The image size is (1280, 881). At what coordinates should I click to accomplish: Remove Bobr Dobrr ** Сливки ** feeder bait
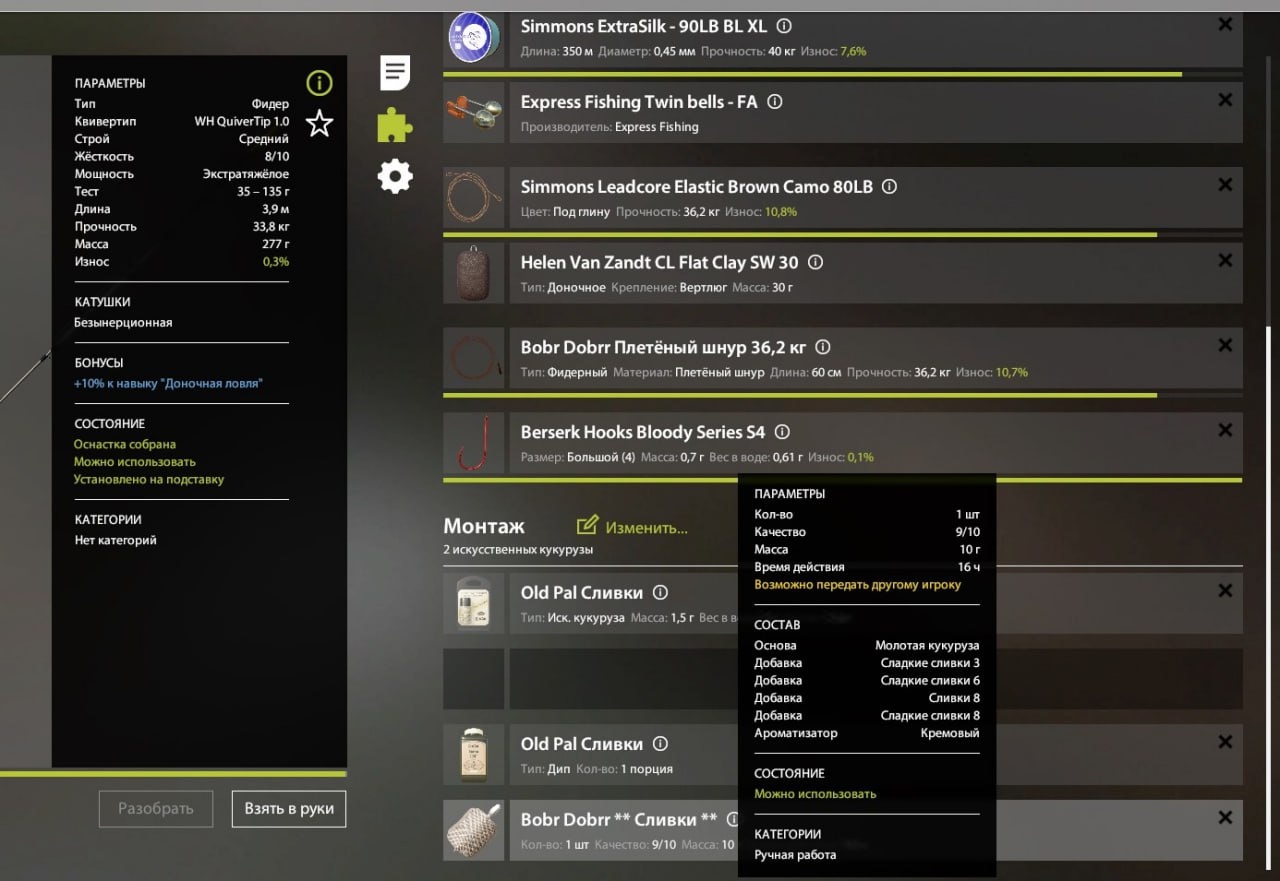pos(1225,818)
